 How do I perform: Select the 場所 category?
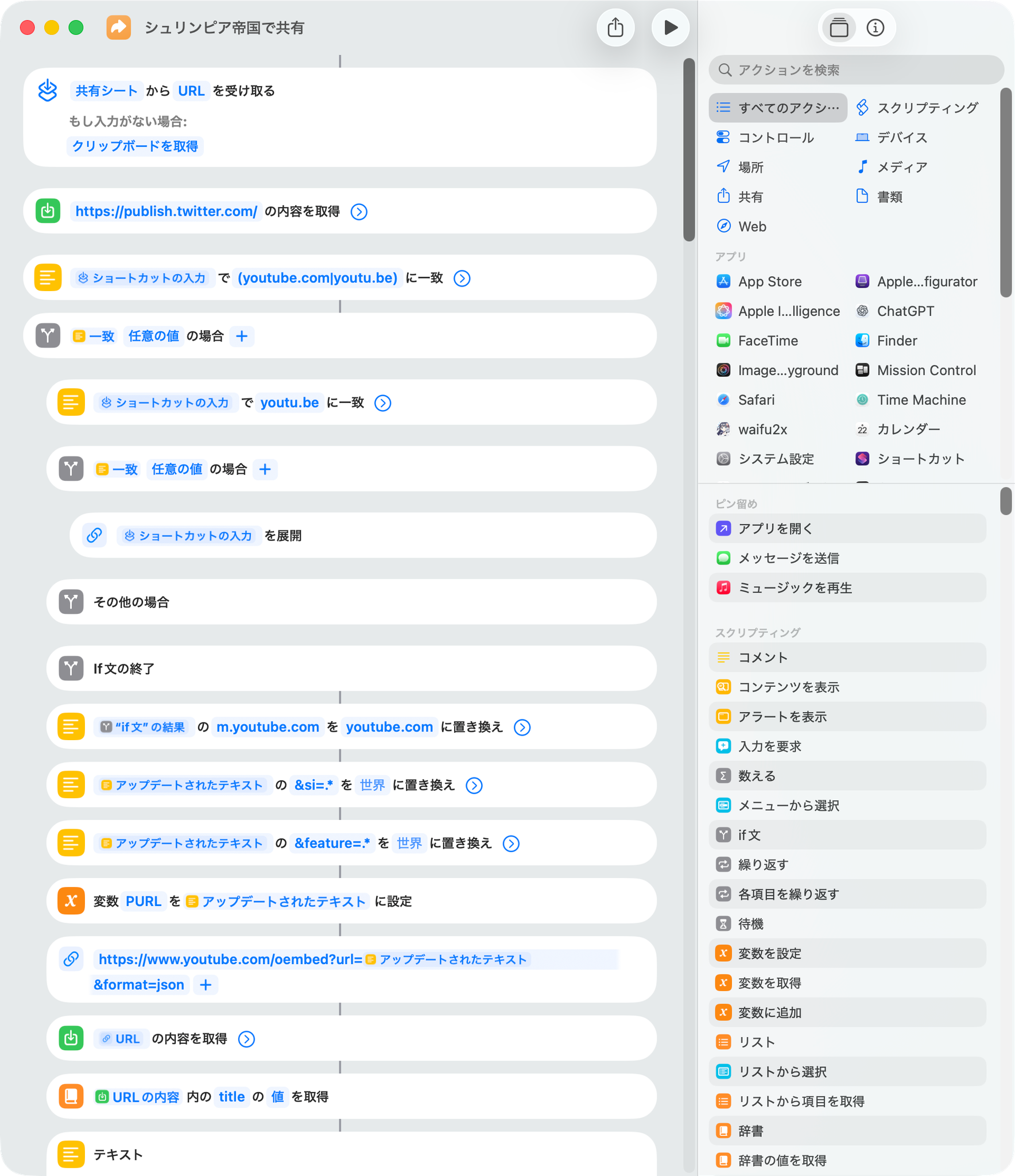coord(740,167)
